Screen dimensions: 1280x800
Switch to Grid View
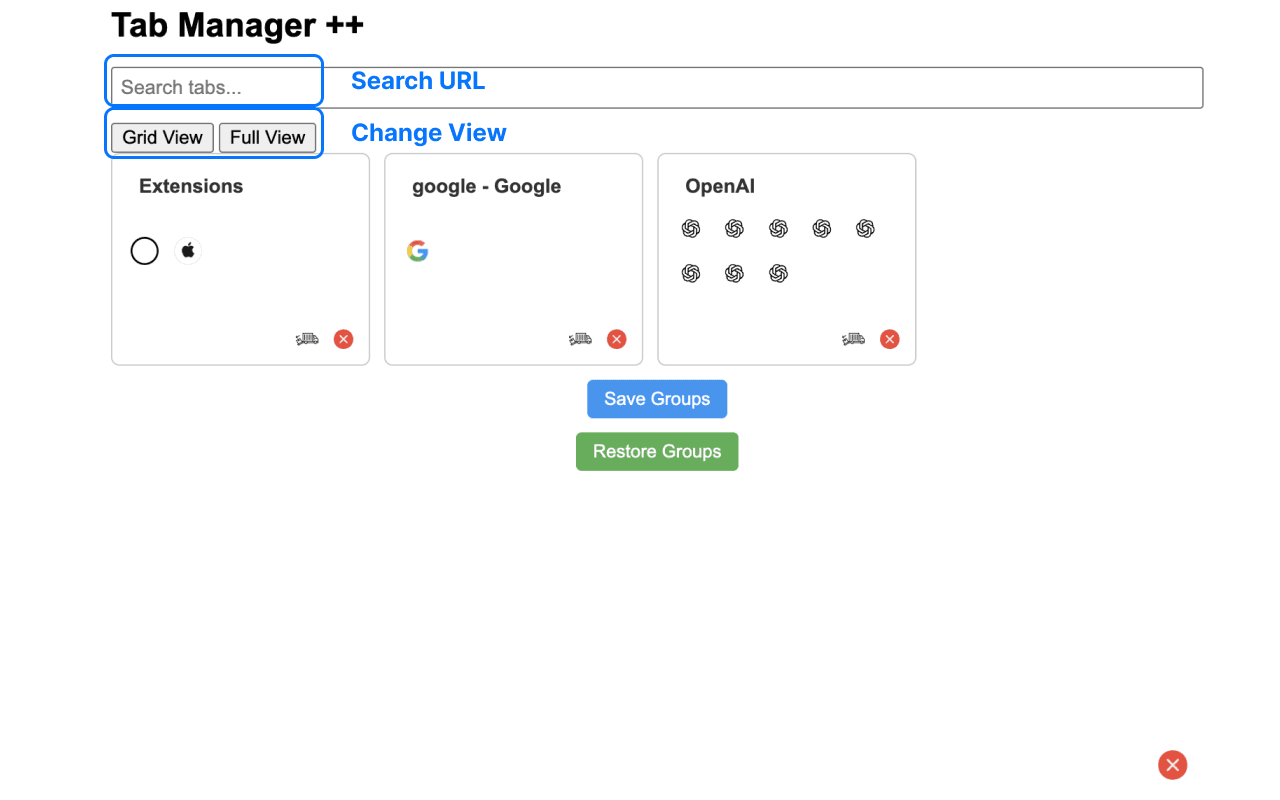pyautogui.click(x=162, y=137)
